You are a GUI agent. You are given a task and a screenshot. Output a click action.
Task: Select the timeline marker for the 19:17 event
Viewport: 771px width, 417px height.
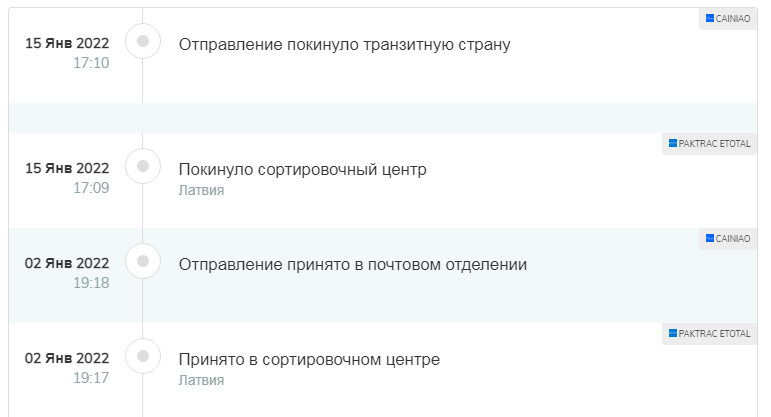[x=143, y=356]
